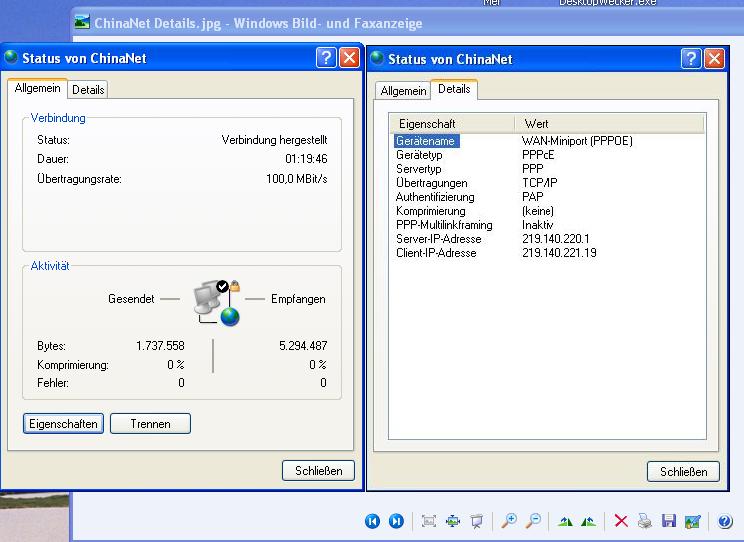Image resolution: width=744 pixels, height=542 pixels.
Task: Save a copy via floppy icon
Action: pos(669,521)
